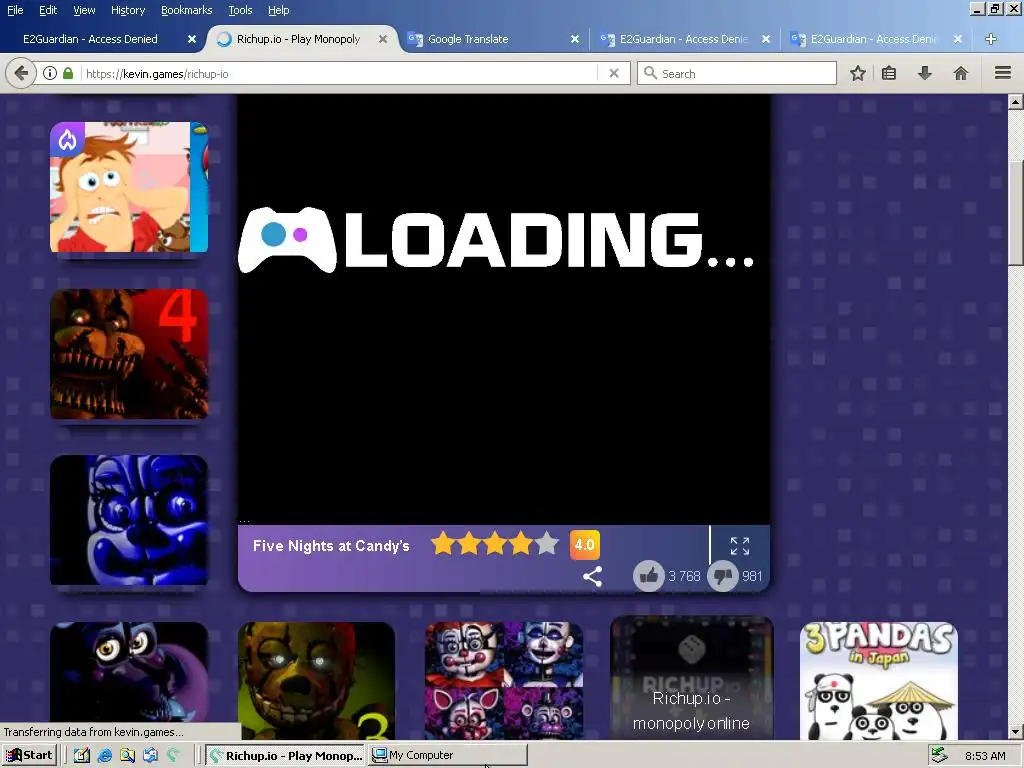Share the game via the share icon
The height and width of the screenshot is (768, 1024).
[592, 576]
